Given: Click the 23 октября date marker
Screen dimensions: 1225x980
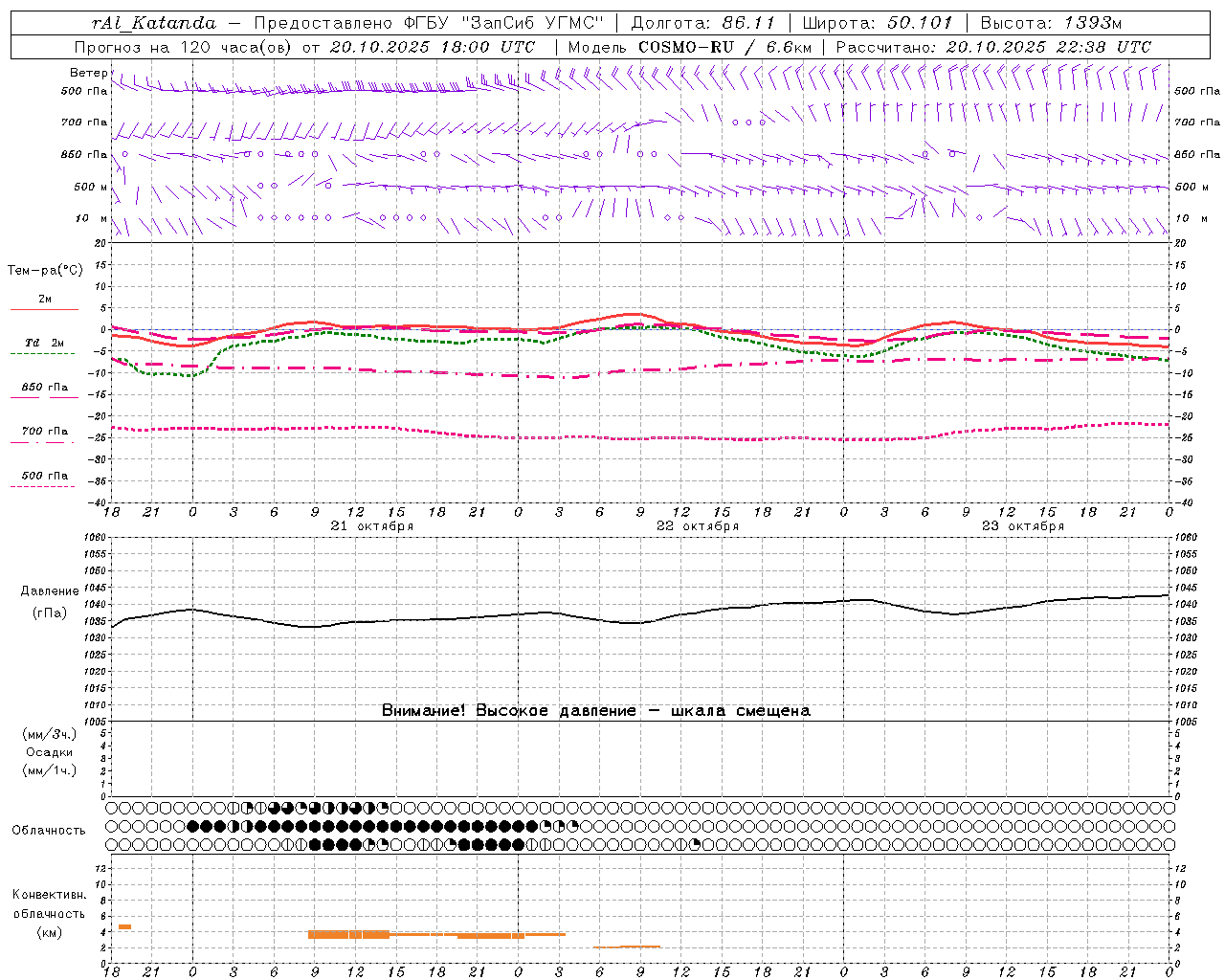Looking at the screenshot, I should [1023, 526].
